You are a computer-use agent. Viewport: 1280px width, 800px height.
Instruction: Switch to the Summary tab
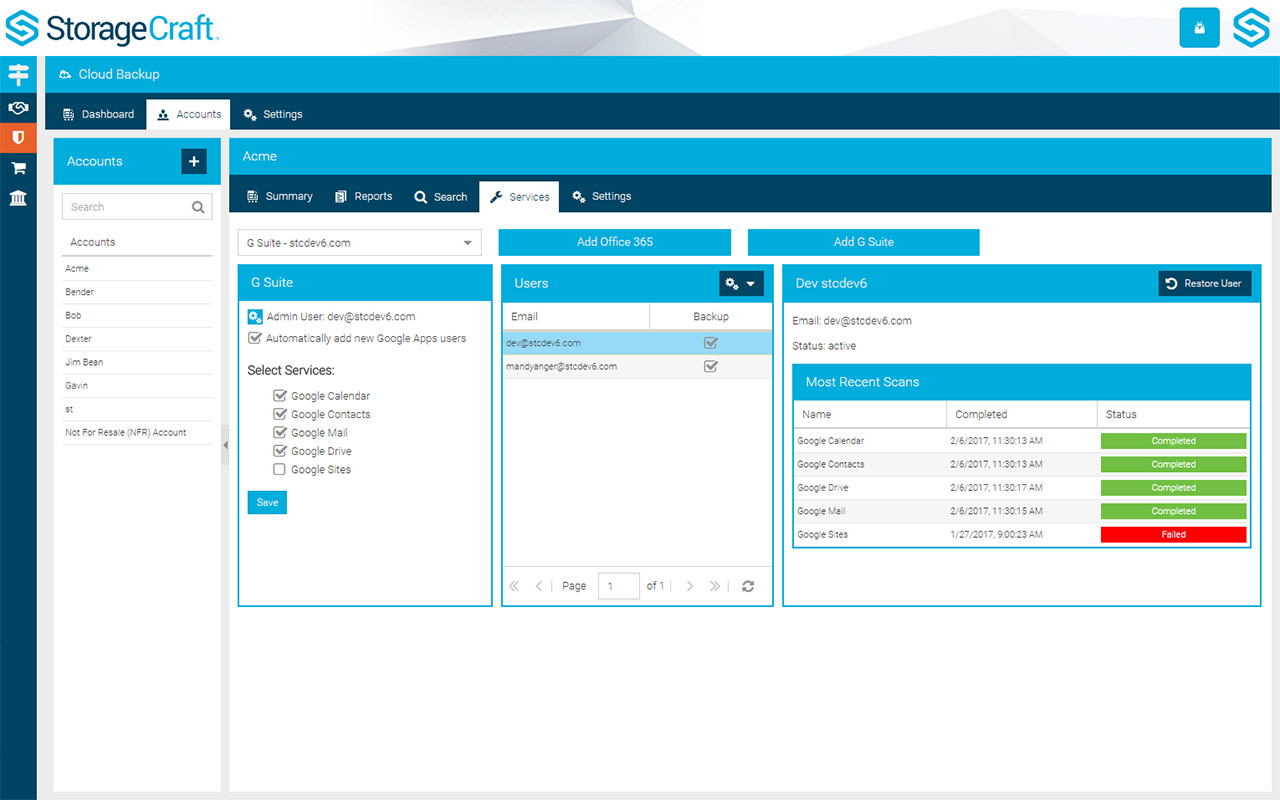pos(280,196)
